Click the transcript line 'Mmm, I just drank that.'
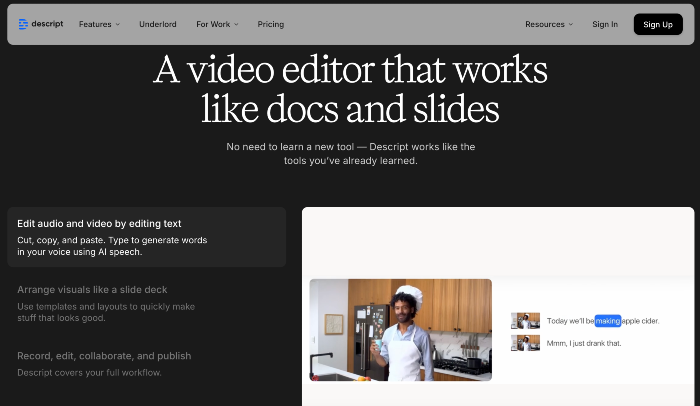Screen dimensions: 700x406 click(584, 343)
